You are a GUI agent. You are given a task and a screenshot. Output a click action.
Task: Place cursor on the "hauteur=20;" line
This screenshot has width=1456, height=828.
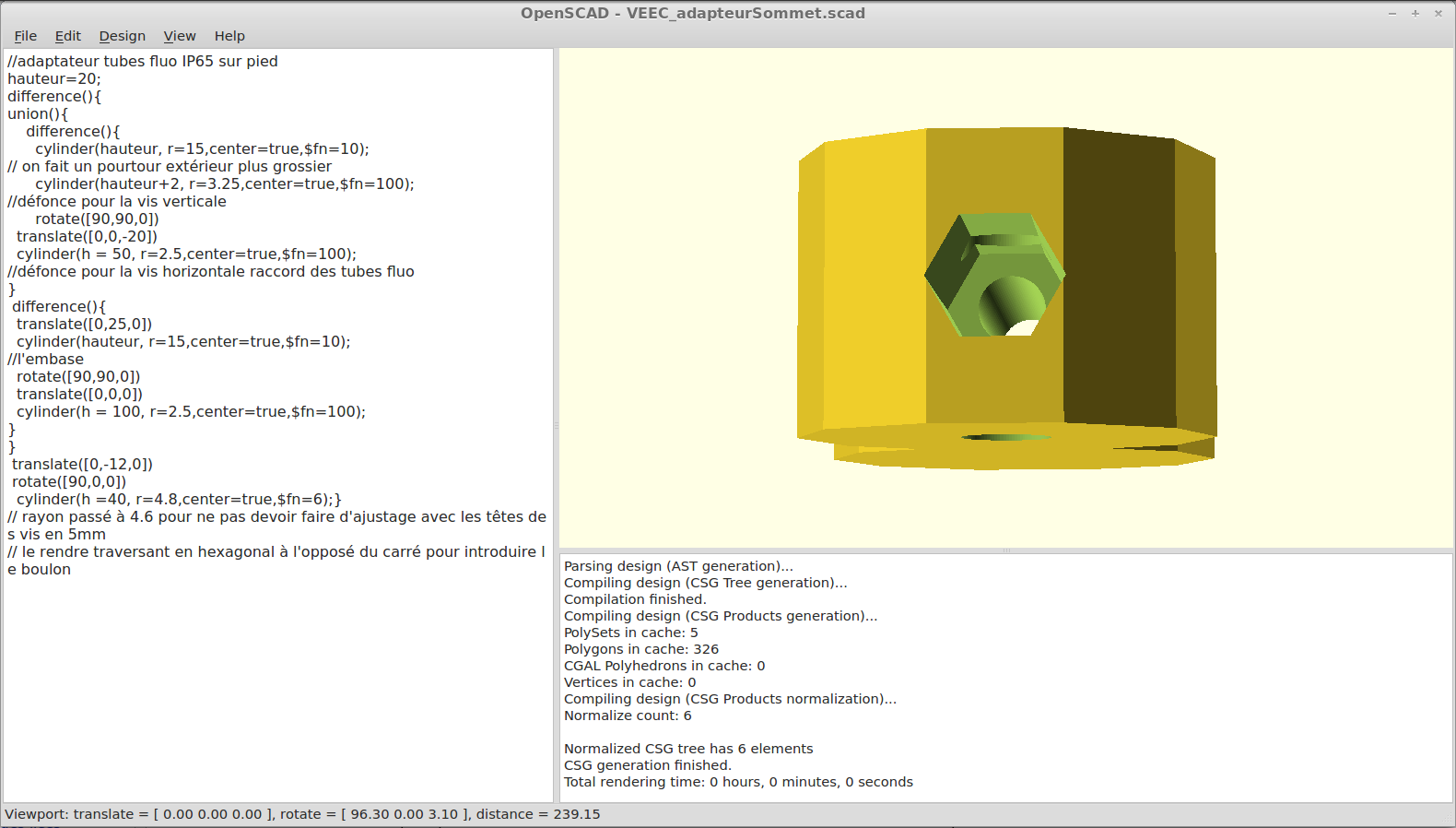tap(54, 79)
